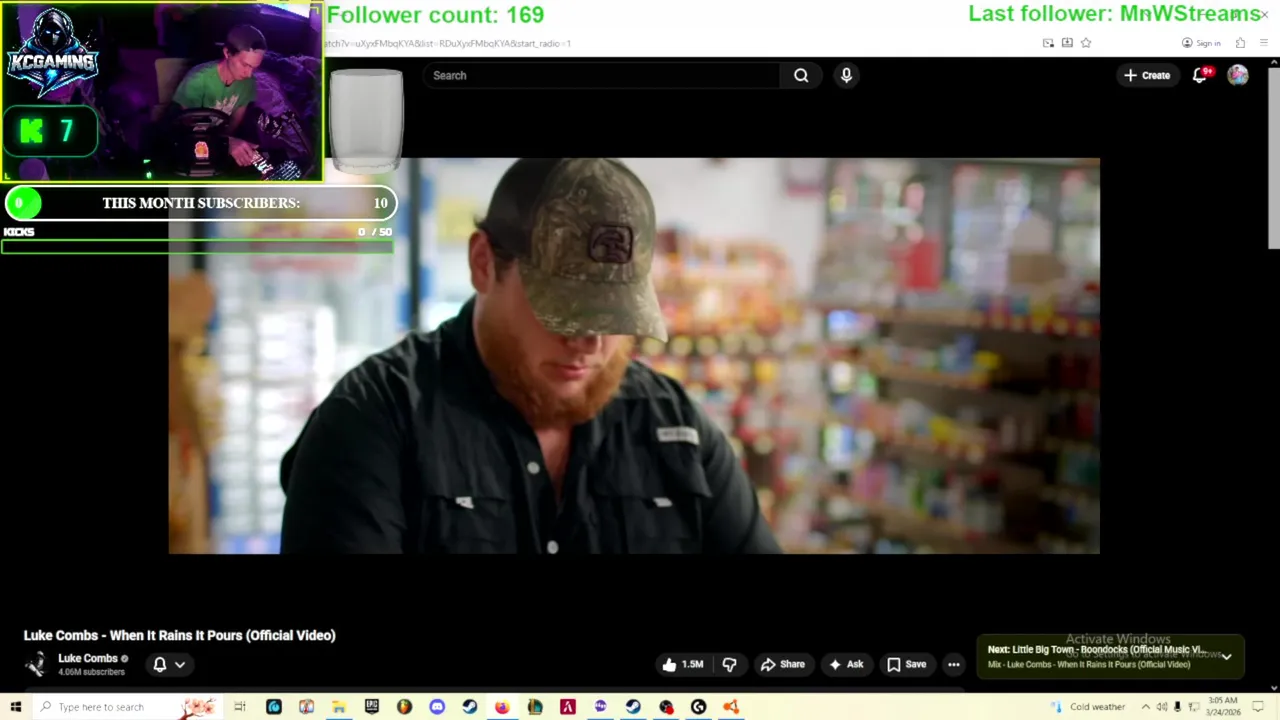The width and height of the screenshot is (1280, 720).
Task: Switch to Firefox on the taskbar
Action: coord(502,707)
